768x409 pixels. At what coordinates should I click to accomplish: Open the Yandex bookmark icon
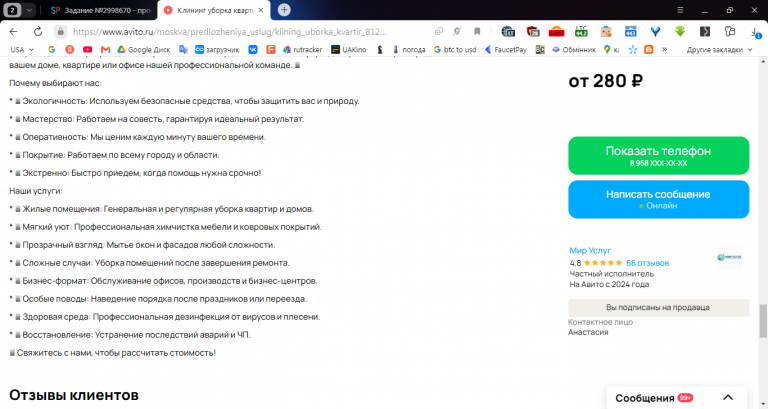click(x=70, y=49)
